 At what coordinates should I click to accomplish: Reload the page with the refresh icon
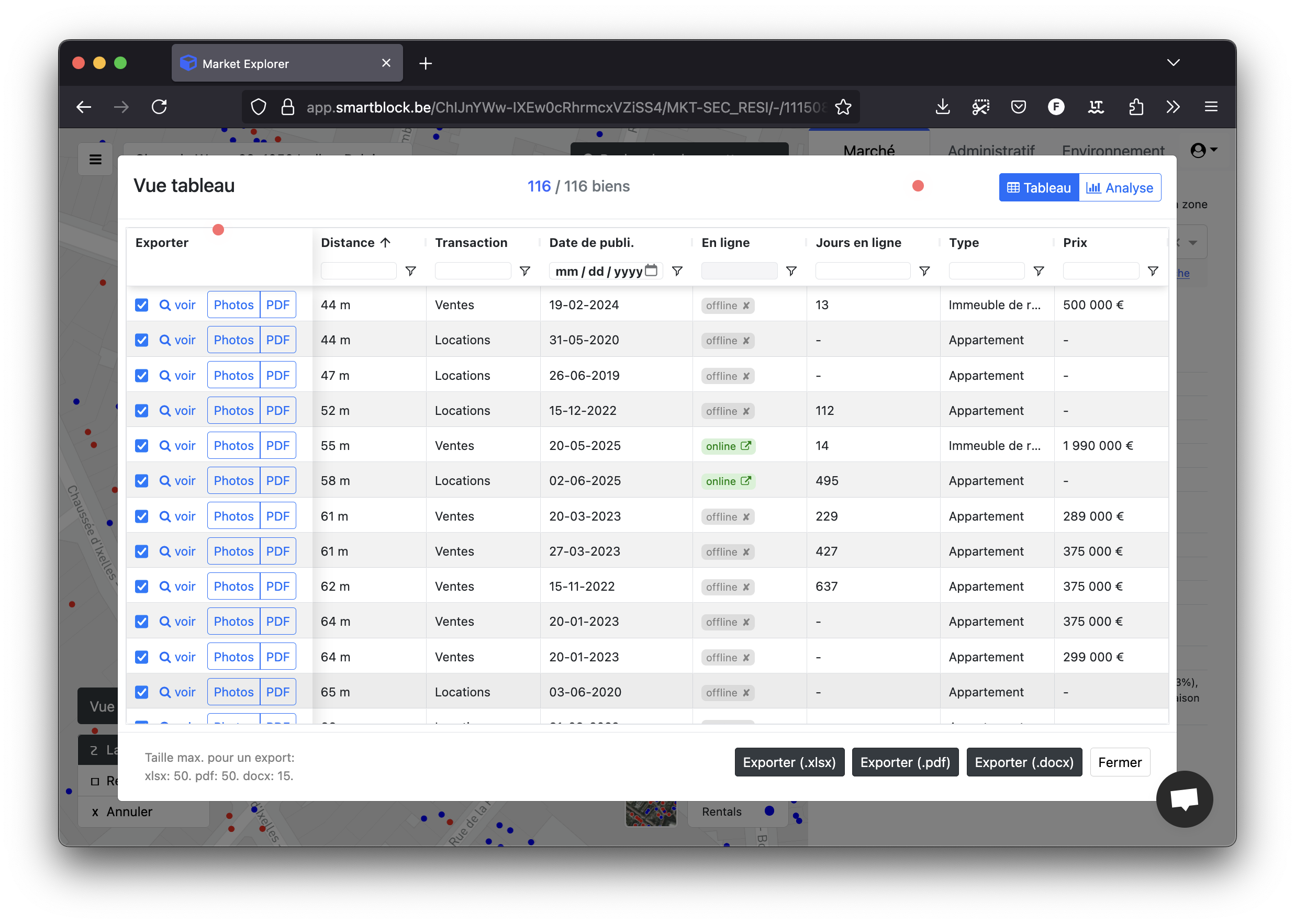point(159,106)
